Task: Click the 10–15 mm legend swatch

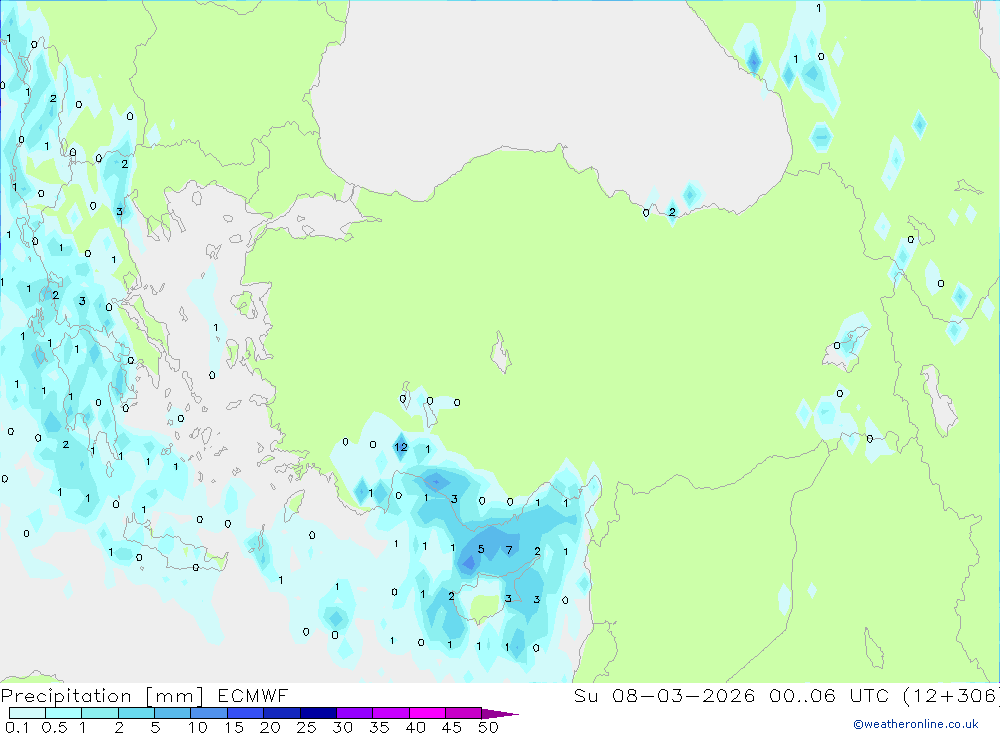Action: click(x=209, y=713)
